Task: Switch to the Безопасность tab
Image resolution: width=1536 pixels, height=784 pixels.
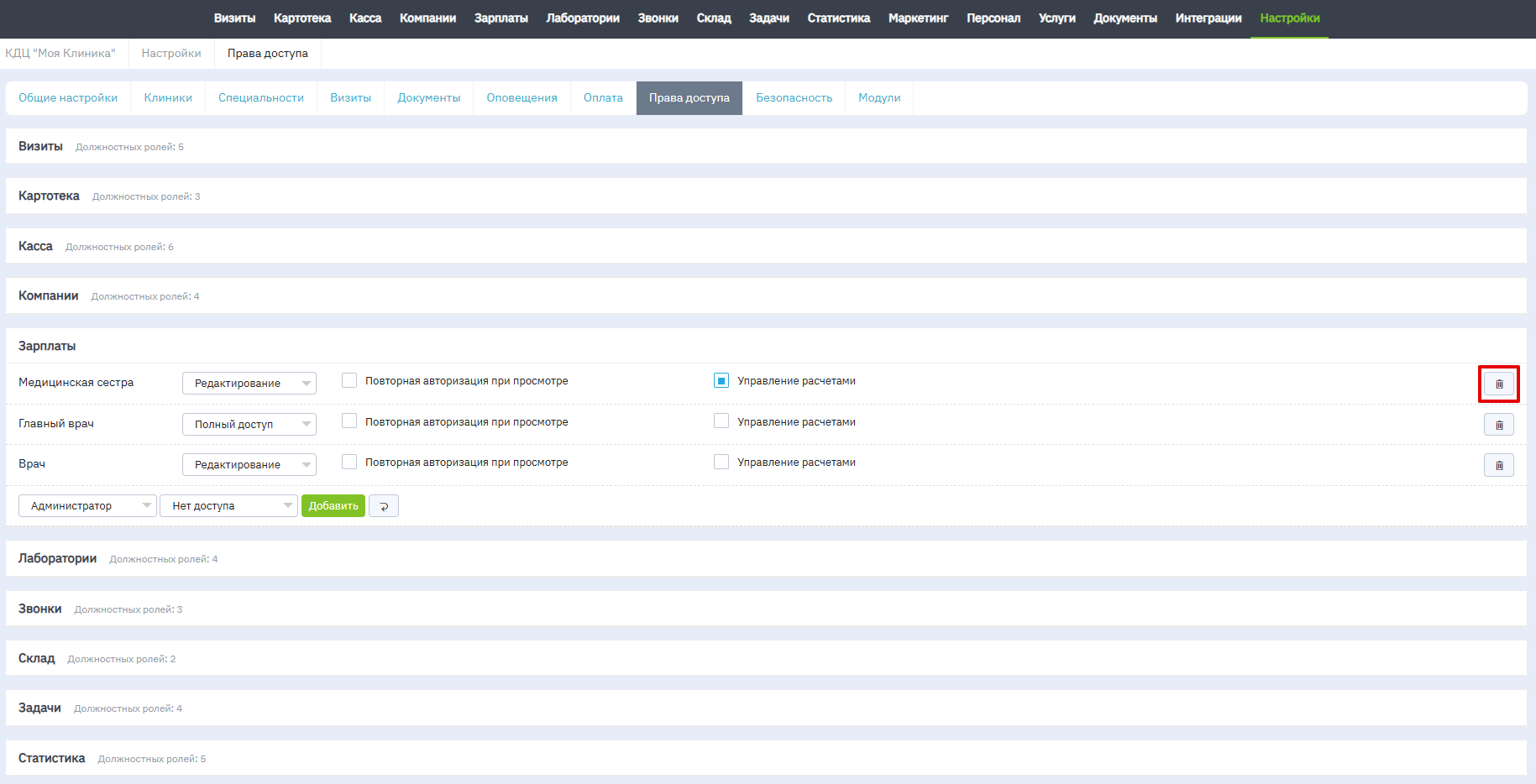Action: (x=794, y=98)
